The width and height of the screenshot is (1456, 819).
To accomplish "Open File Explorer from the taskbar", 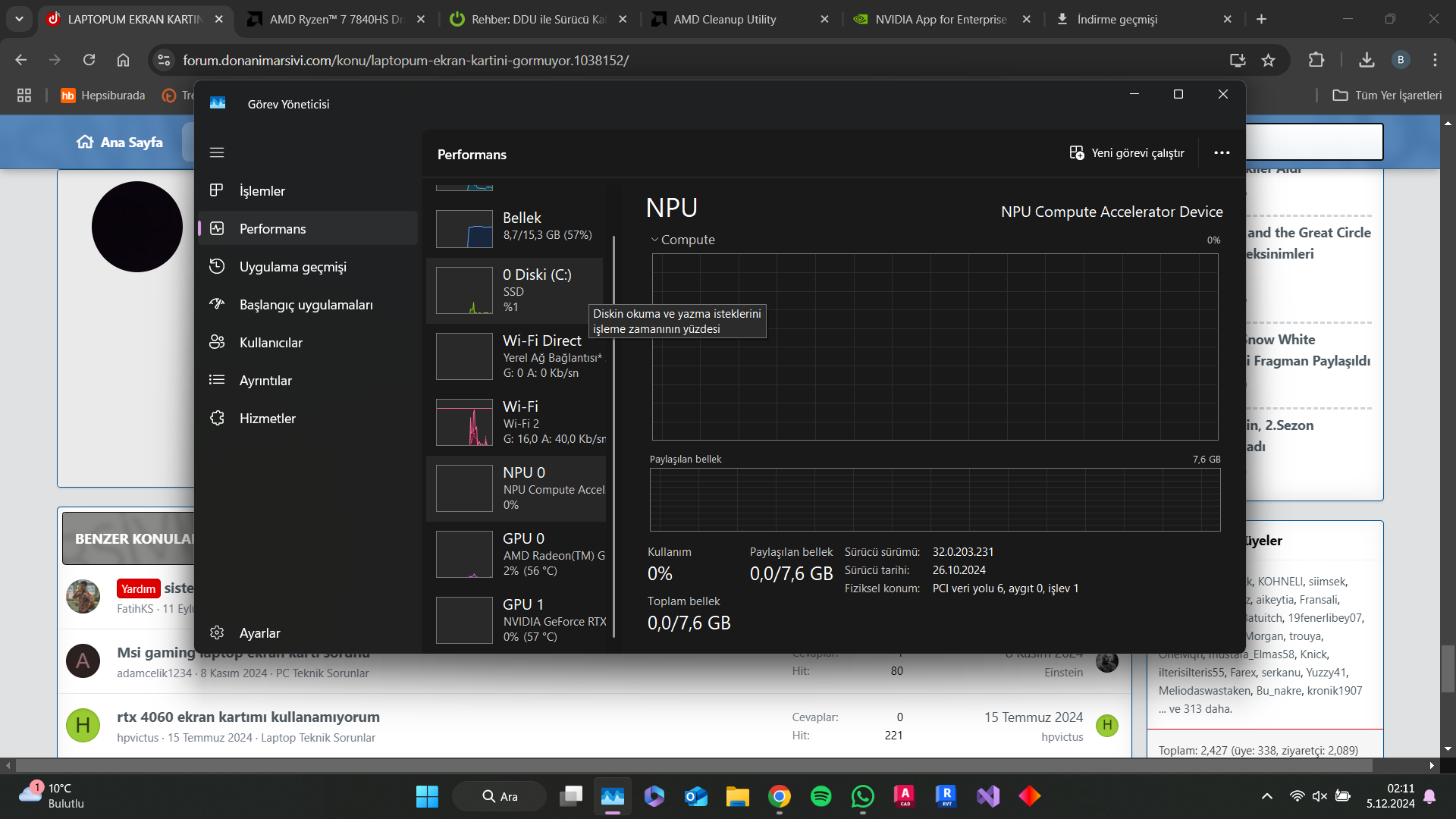I will click(737, 796).
